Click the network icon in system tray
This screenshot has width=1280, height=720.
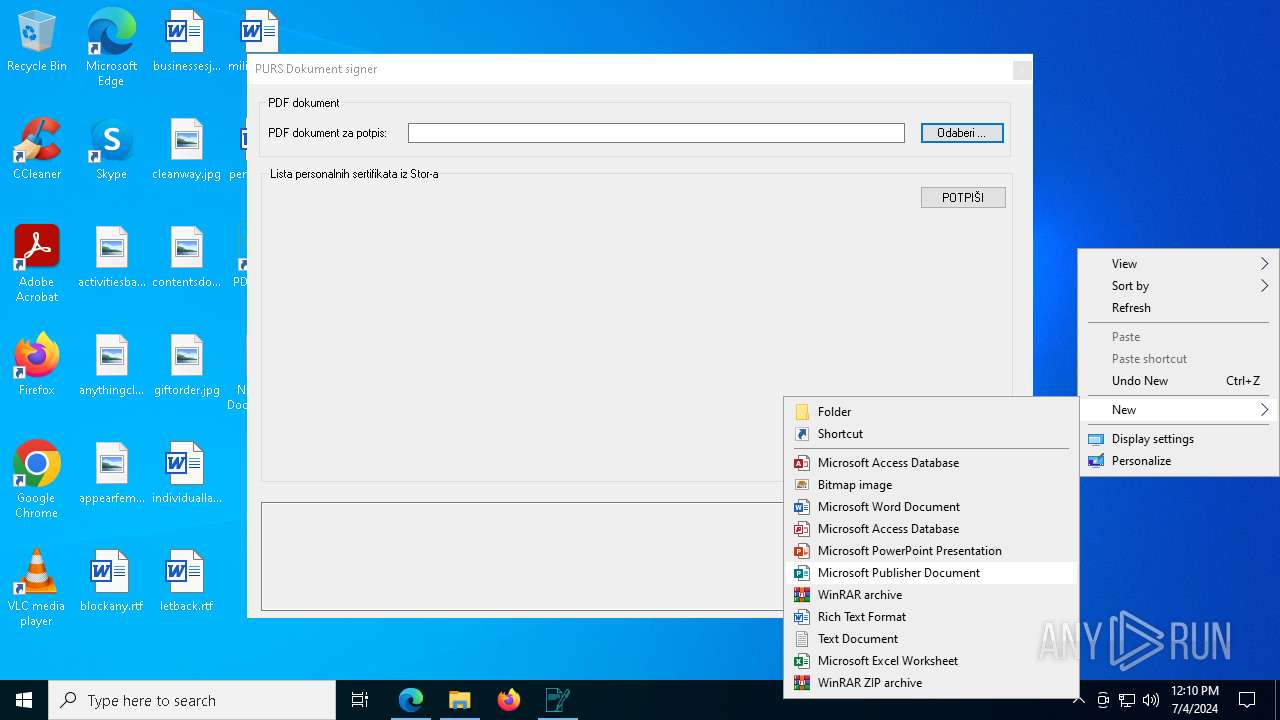pyautogui.click(x=1127, y=700)
